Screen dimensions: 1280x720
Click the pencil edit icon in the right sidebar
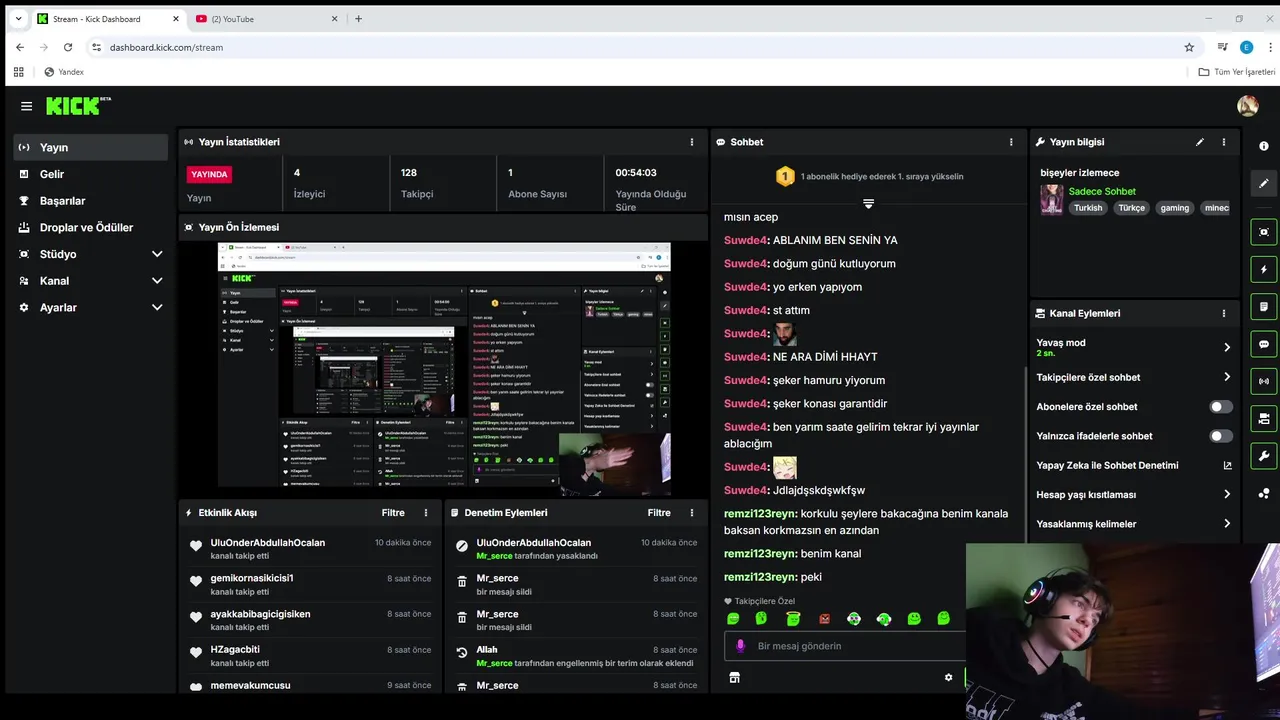(x=1264, y=184)
